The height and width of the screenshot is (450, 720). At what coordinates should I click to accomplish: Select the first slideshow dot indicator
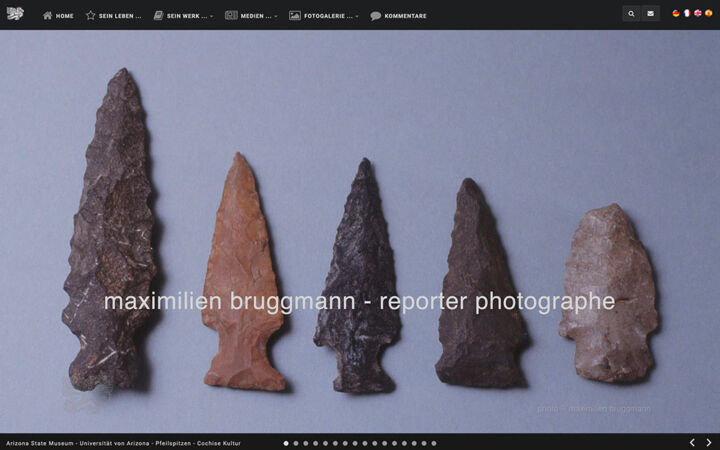point(286,443)
